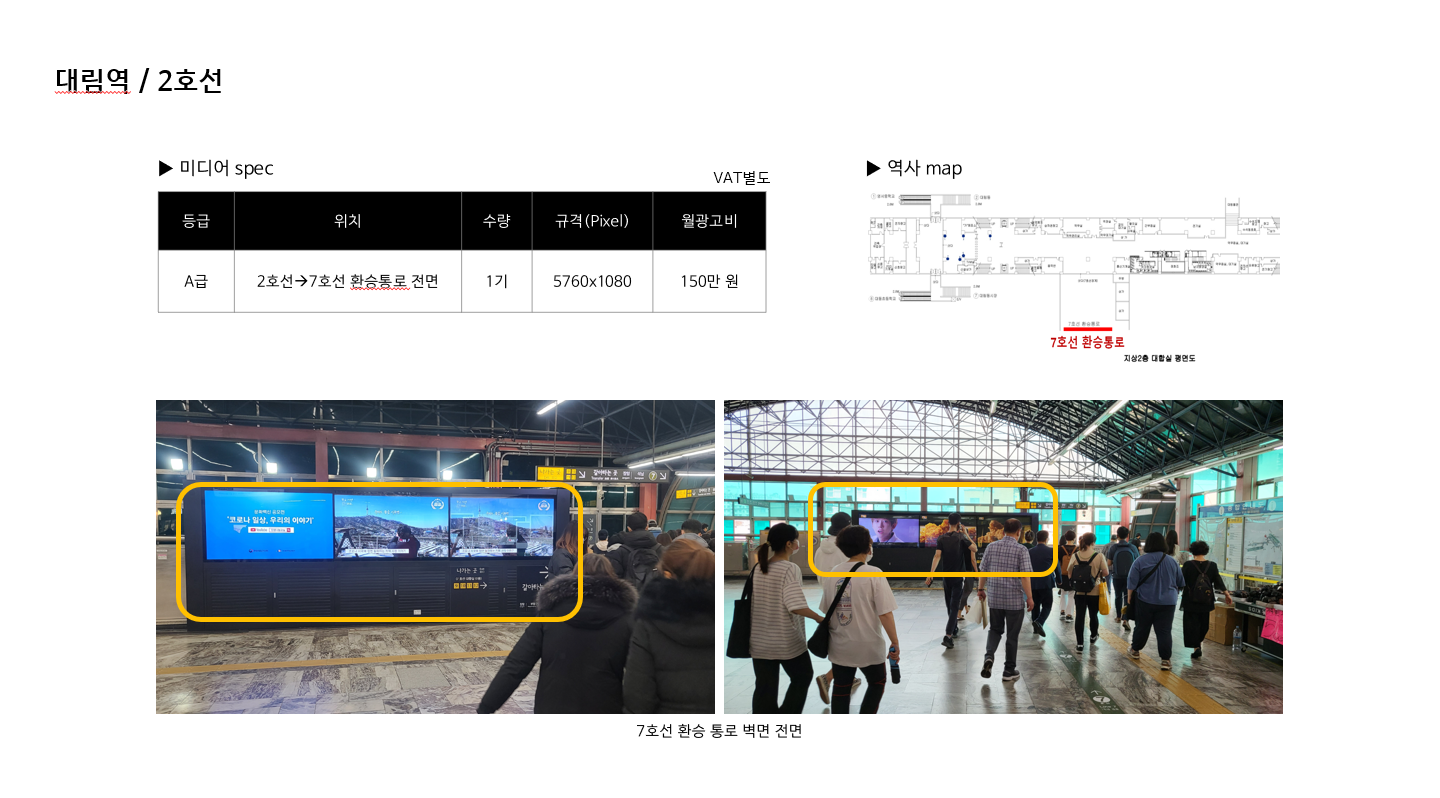This screenshot has width=1440, height=798.
Task: Click the '▶ 역사 map' heading
Action: 914,168
